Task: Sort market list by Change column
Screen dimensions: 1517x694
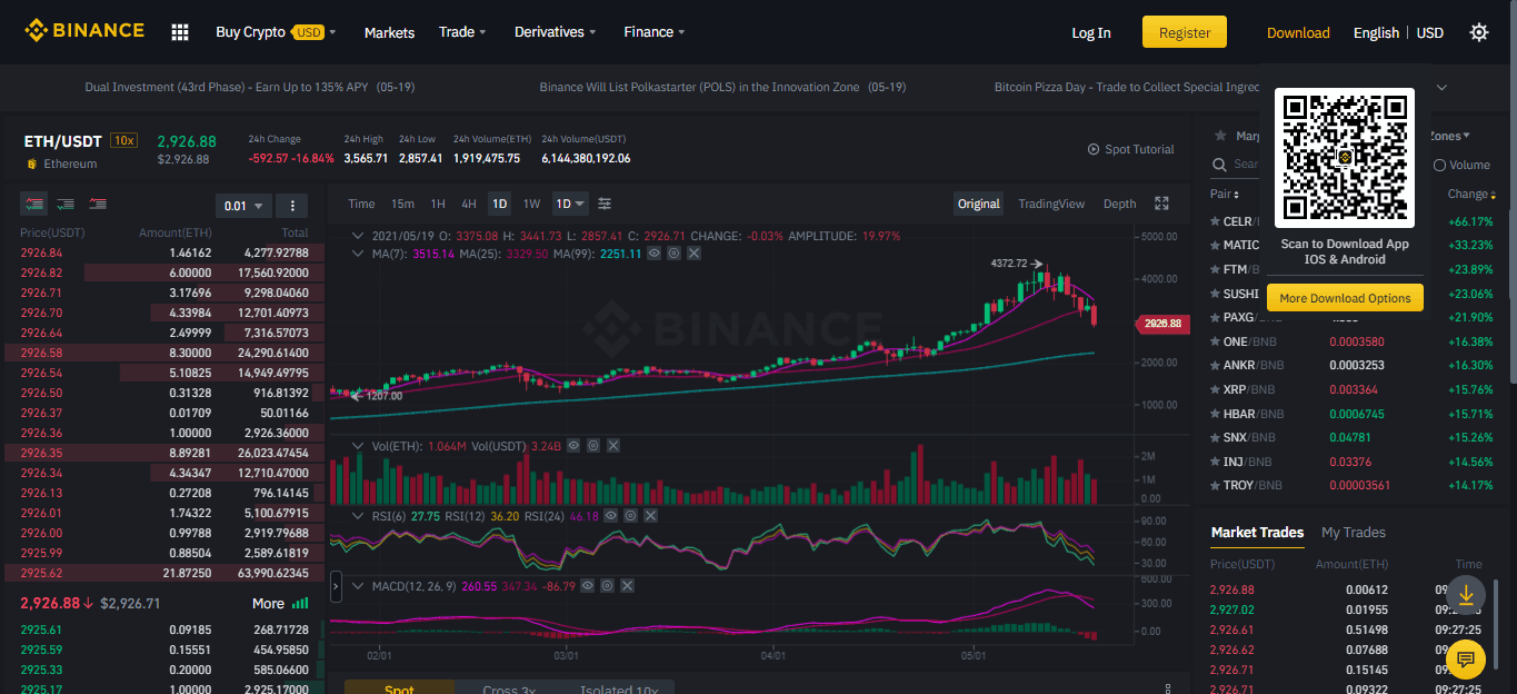Action: point(1471,194)
